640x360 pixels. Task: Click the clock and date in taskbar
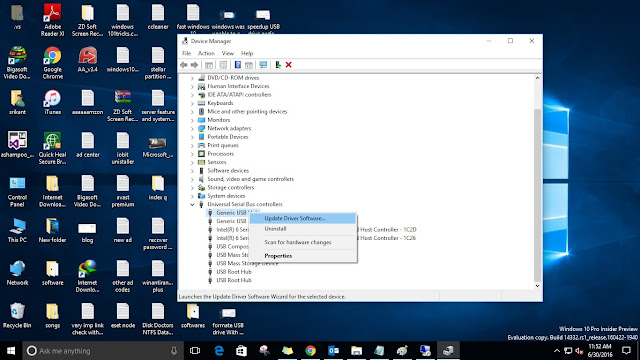600,351
